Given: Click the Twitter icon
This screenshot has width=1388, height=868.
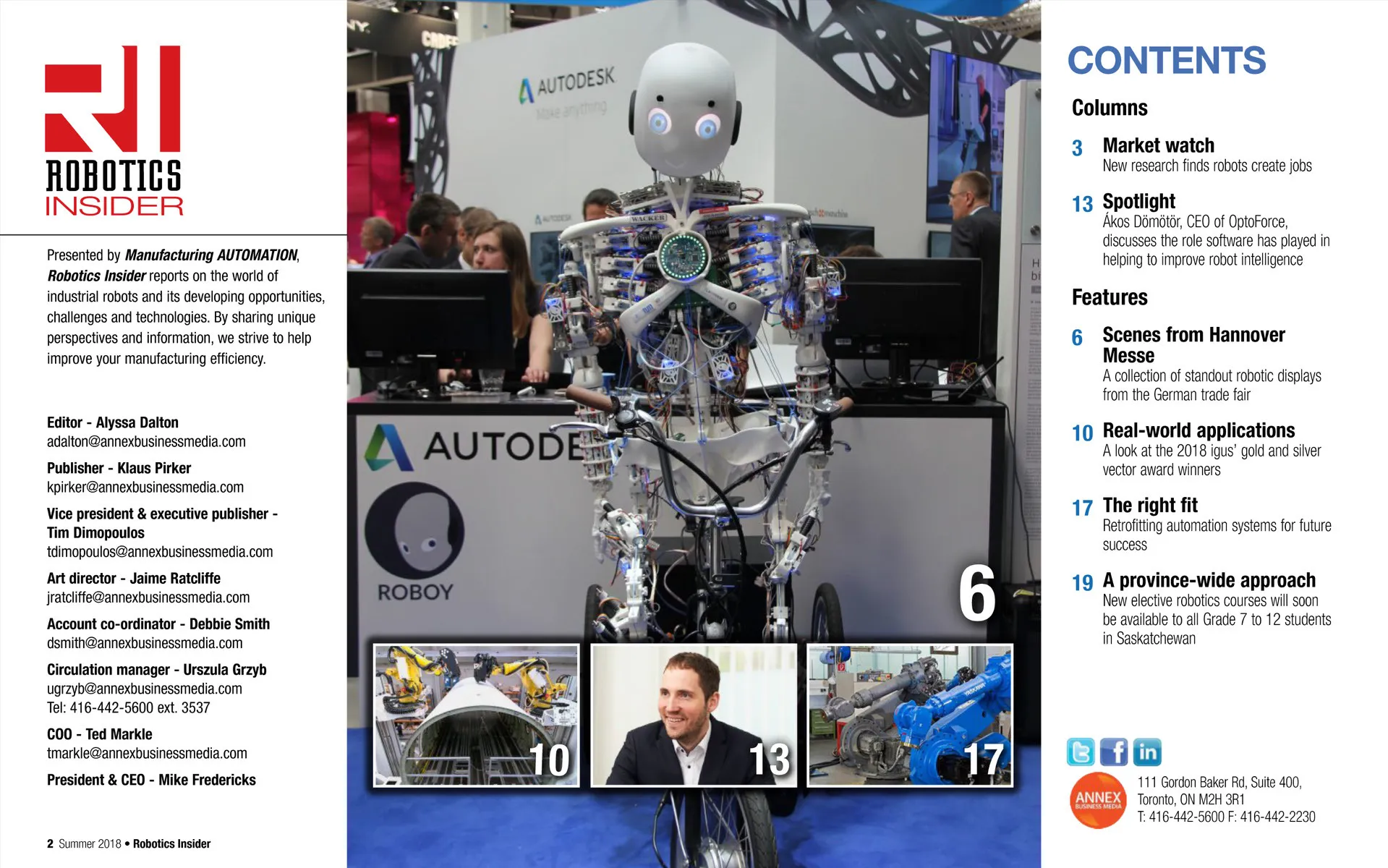Looking at the screenshot, I should (1081, 752).
